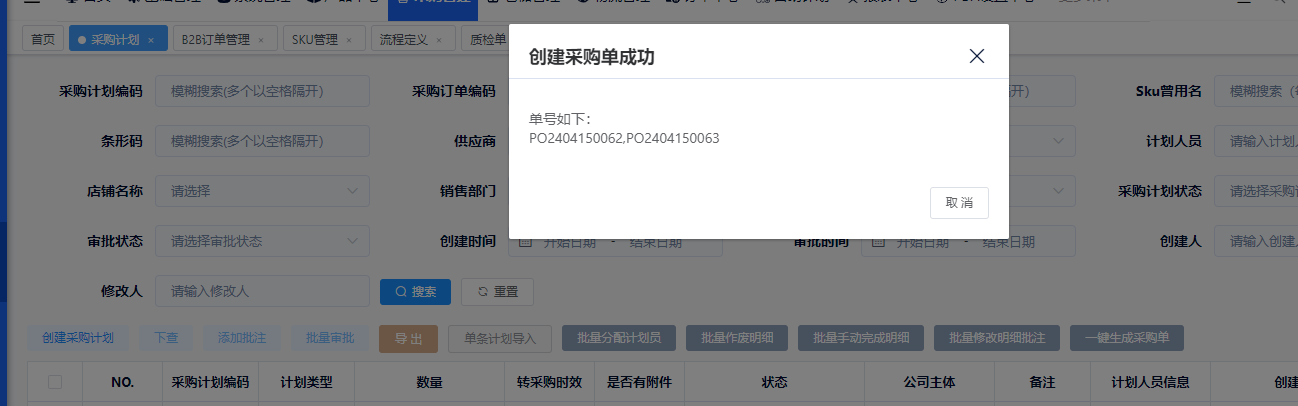Close the SKU管理 tab
Screen dimensions: 1298x406
point(349,41)
